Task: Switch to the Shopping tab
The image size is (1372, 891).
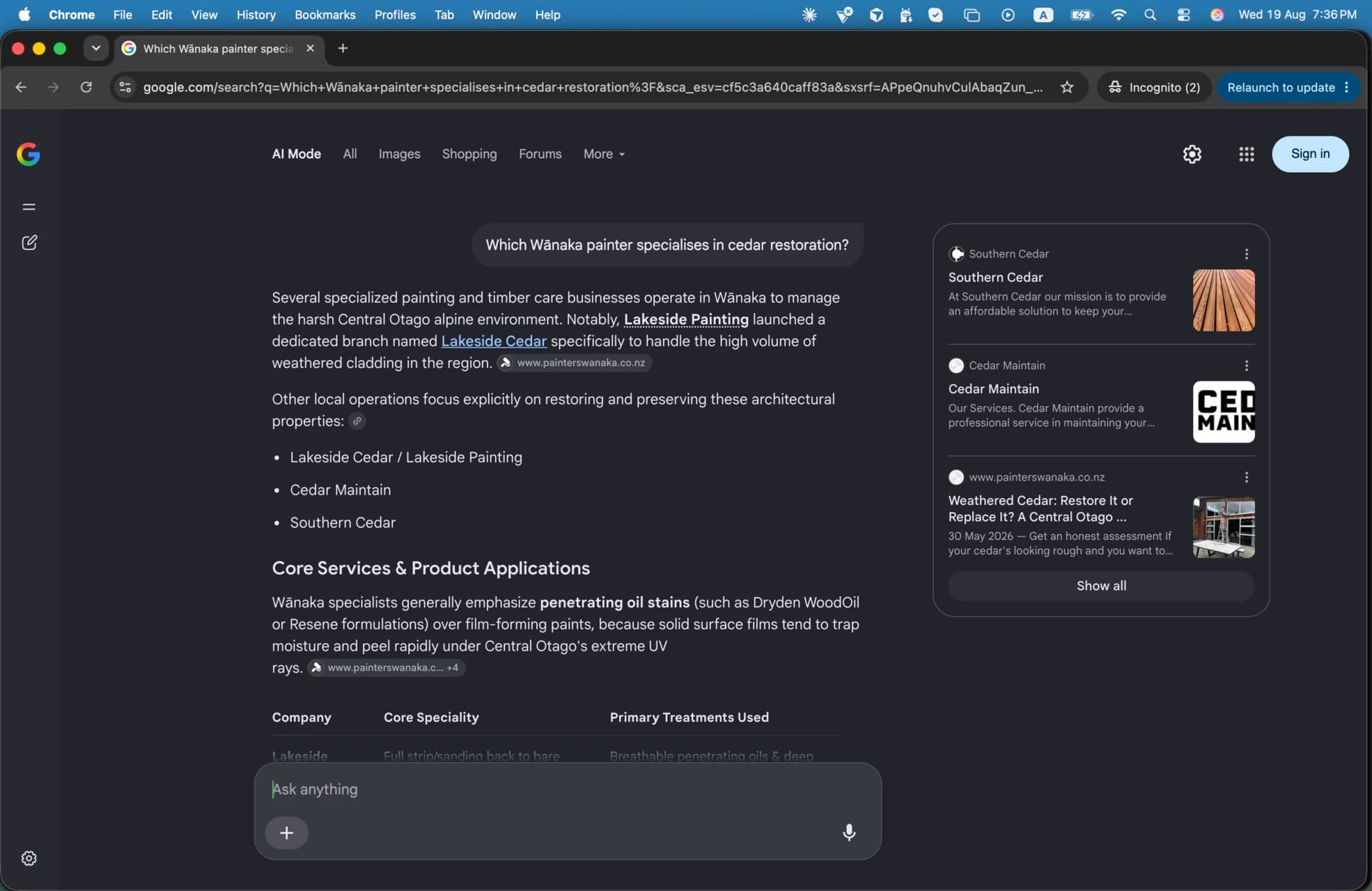Action: pyautogui.click(x=469, y=154)
